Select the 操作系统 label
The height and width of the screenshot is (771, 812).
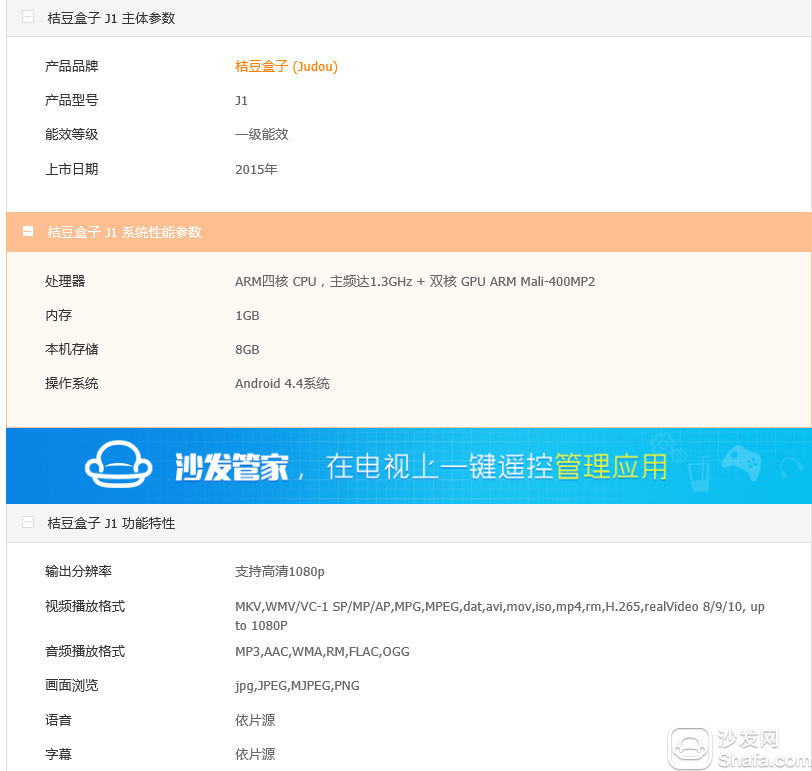[x=71, y=383]
